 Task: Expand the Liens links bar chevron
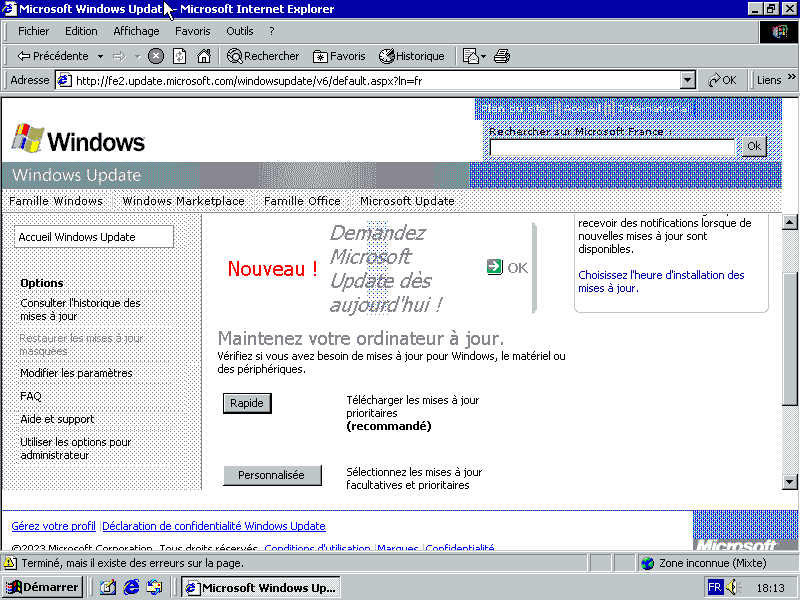(x=792, y=77)
